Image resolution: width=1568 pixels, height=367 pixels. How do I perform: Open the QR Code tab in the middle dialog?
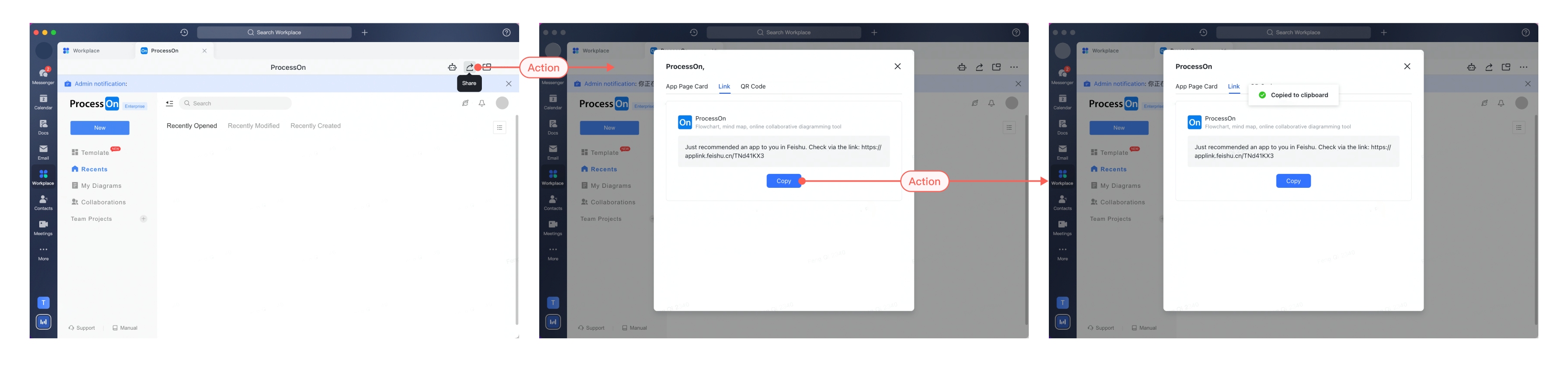tap(753, 86)
